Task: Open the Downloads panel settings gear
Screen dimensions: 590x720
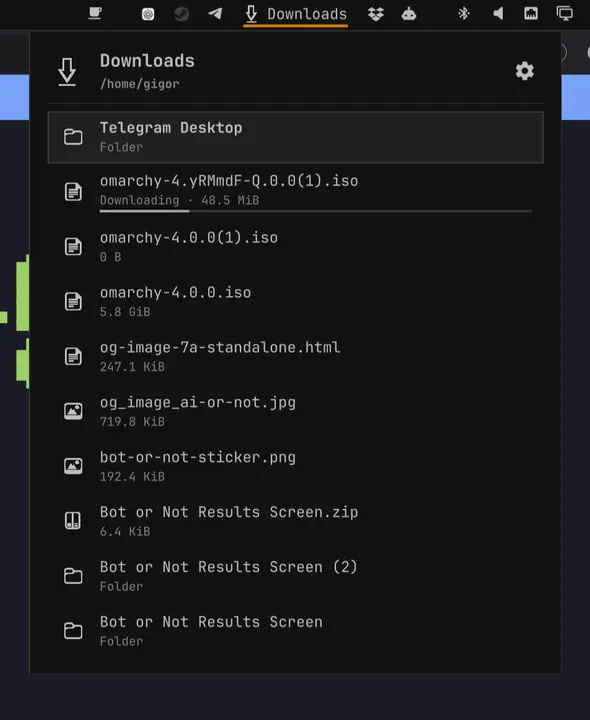Action: [x=524, y=71]
